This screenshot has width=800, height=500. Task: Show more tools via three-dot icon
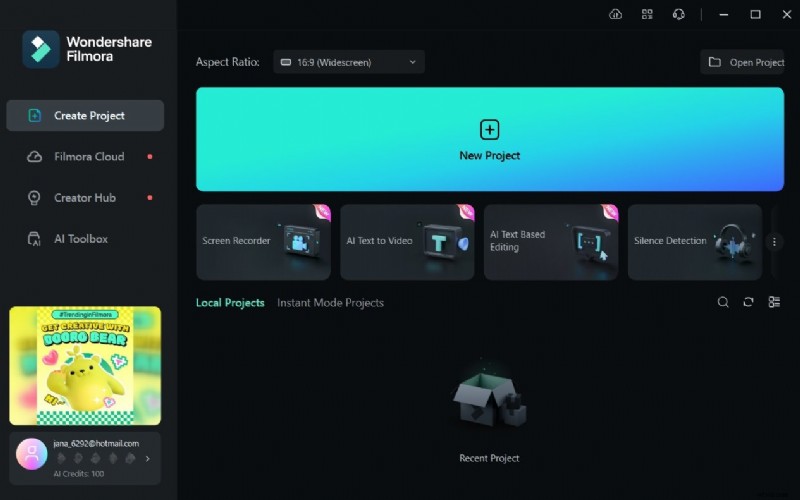click(774, 242)
